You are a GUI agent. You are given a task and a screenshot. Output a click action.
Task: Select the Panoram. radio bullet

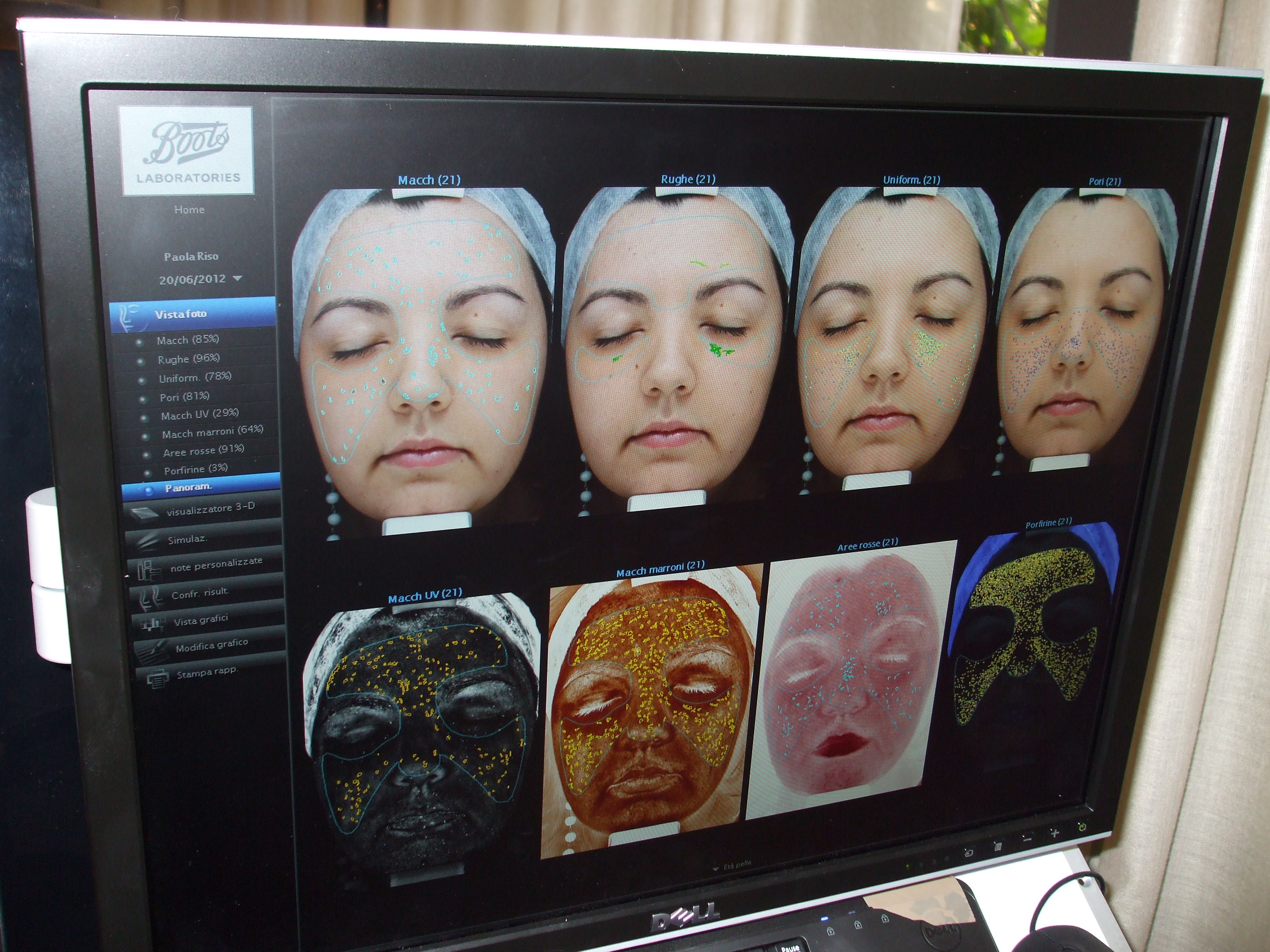[x=149, y=491]
